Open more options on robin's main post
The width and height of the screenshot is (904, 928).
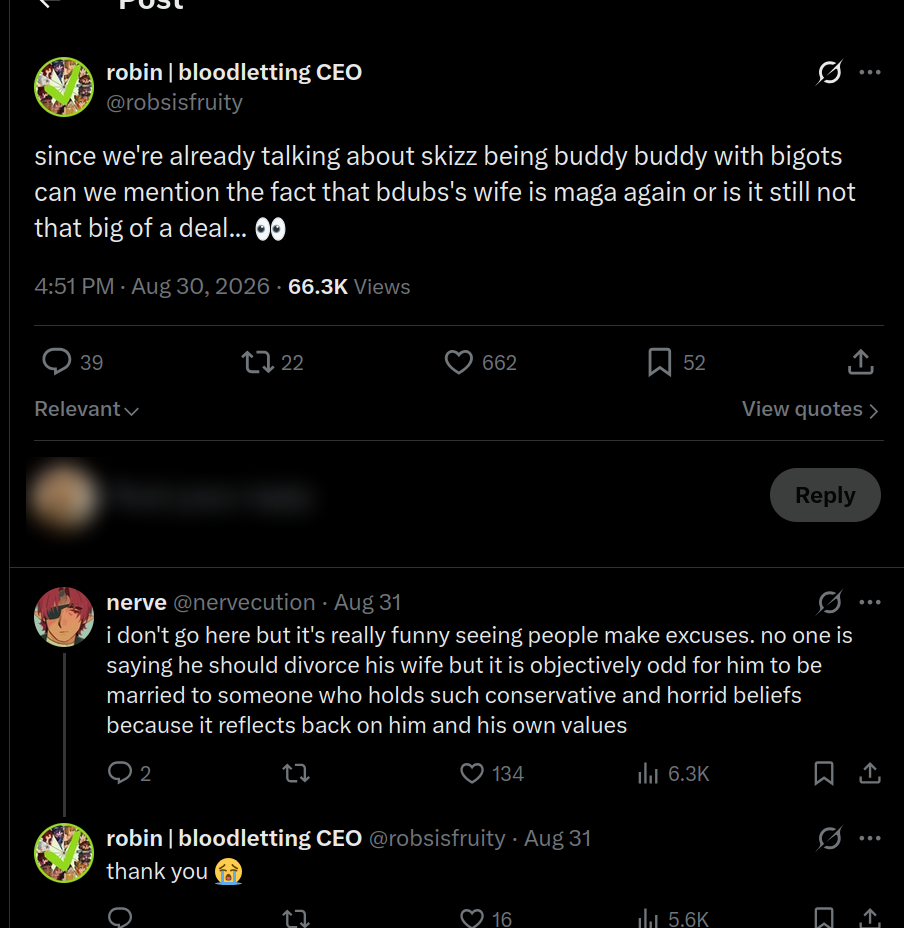869,72
